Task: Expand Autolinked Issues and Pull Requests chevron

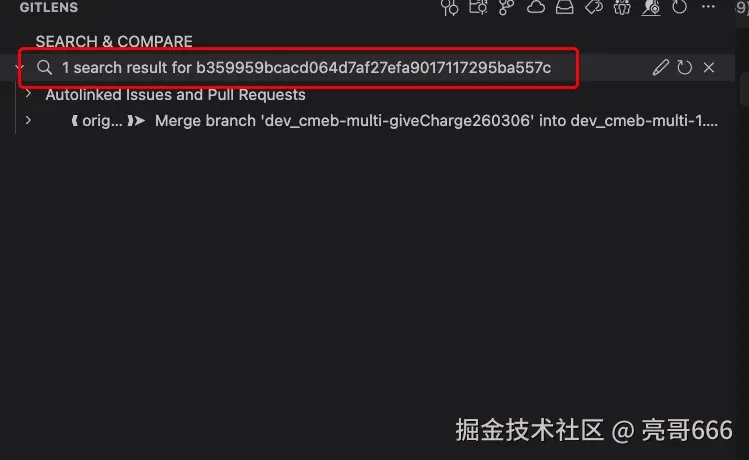Action: point(28,94)
